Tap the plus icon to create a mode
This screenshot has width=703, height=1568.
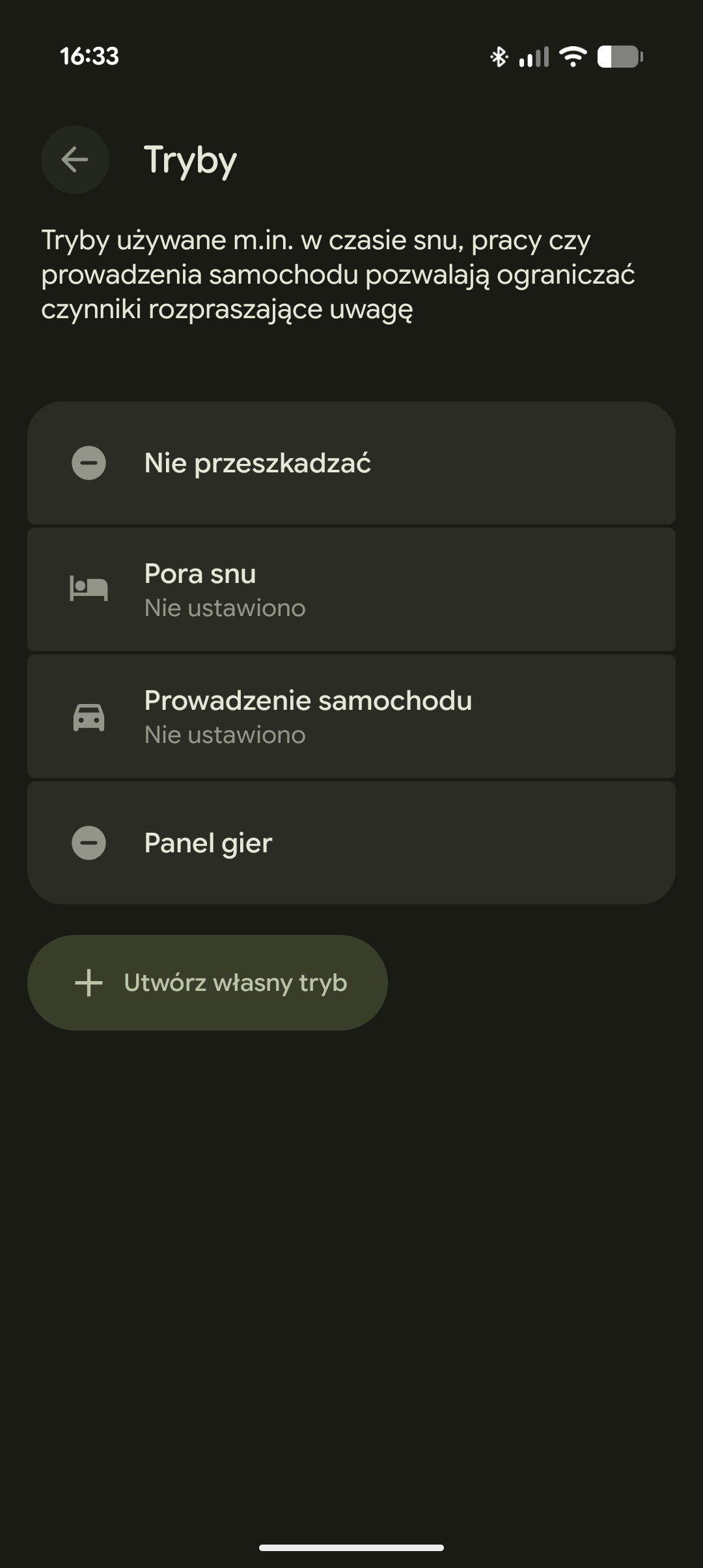[x=89, y=982]
